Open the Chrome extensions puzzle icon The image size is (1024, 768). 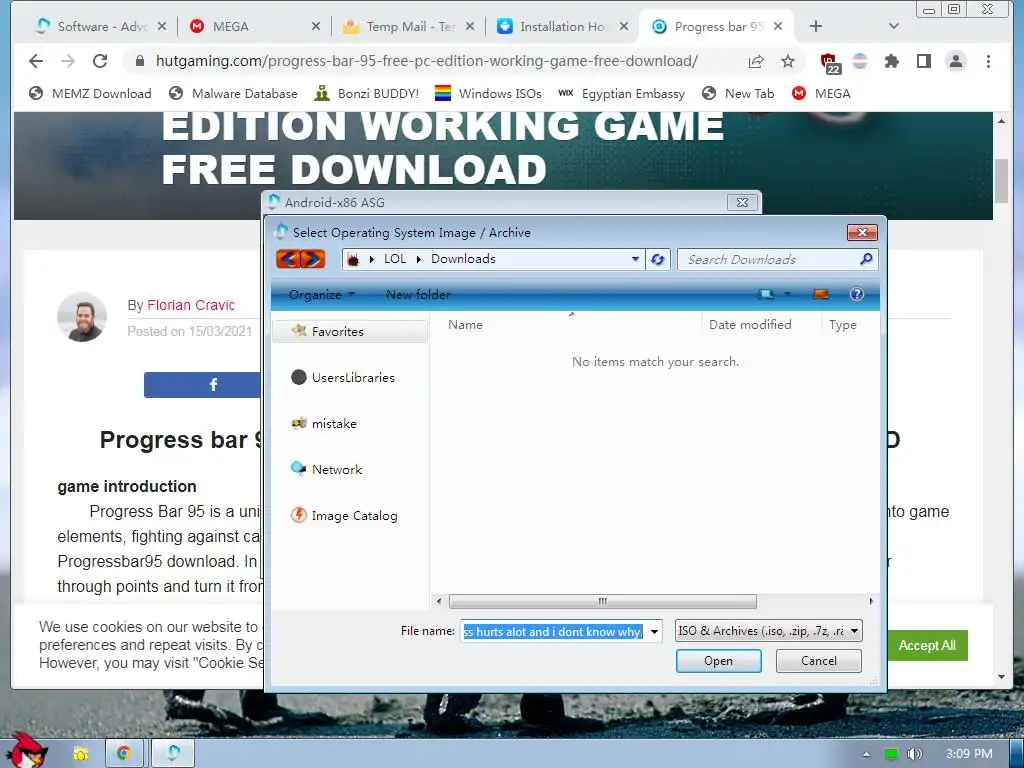click(x=891, y=61)
